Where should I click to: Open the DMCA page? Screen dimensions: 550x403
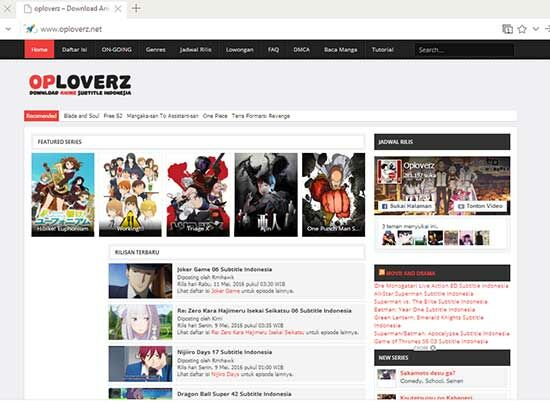click(301, 49)
